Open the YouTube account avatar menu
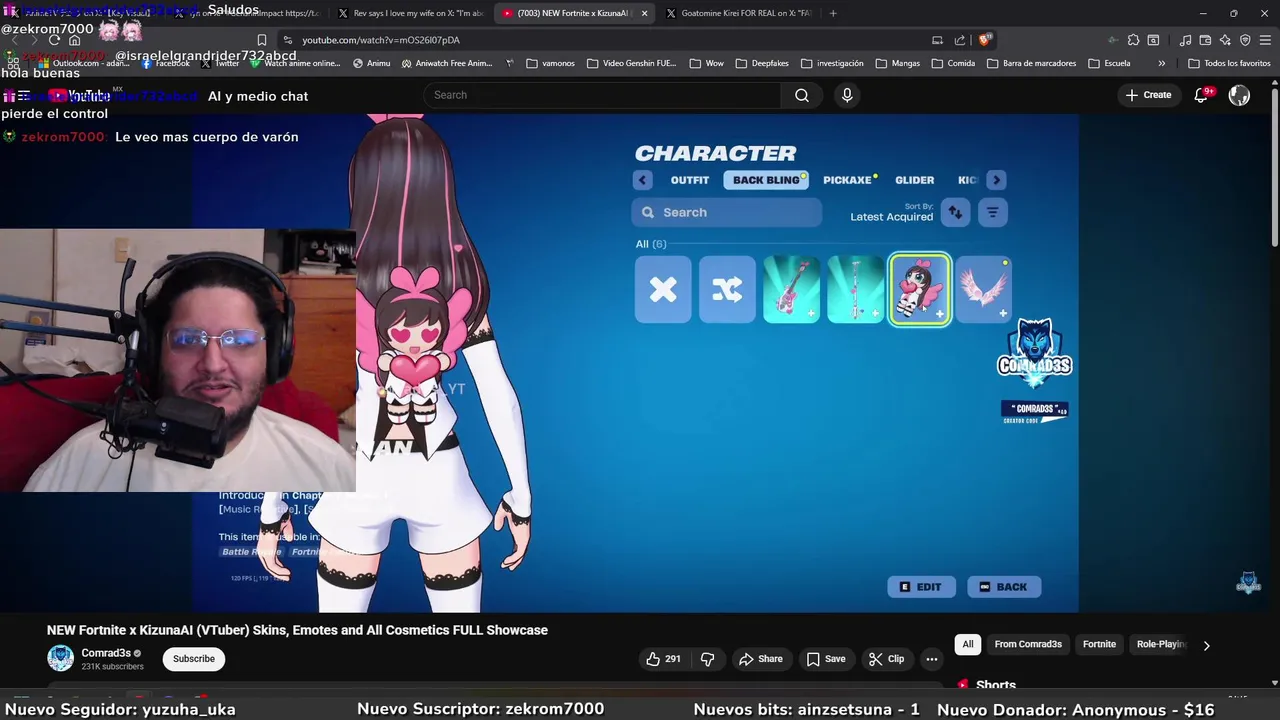Image resolution: width=1280 pixels, height=720 pixels. 1239,95
